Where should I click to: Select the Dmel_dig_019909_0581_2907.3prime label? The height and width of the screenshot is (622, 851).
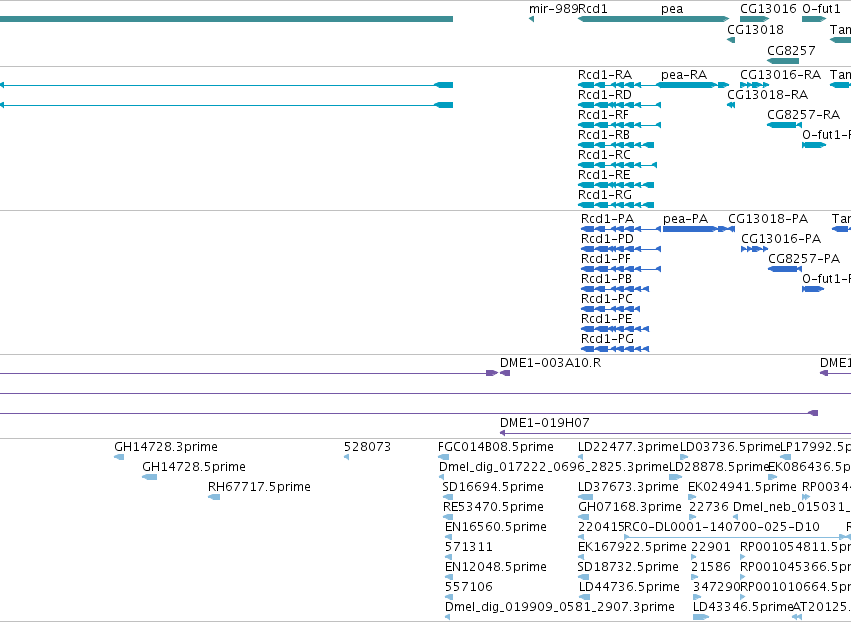click(560, 606)
